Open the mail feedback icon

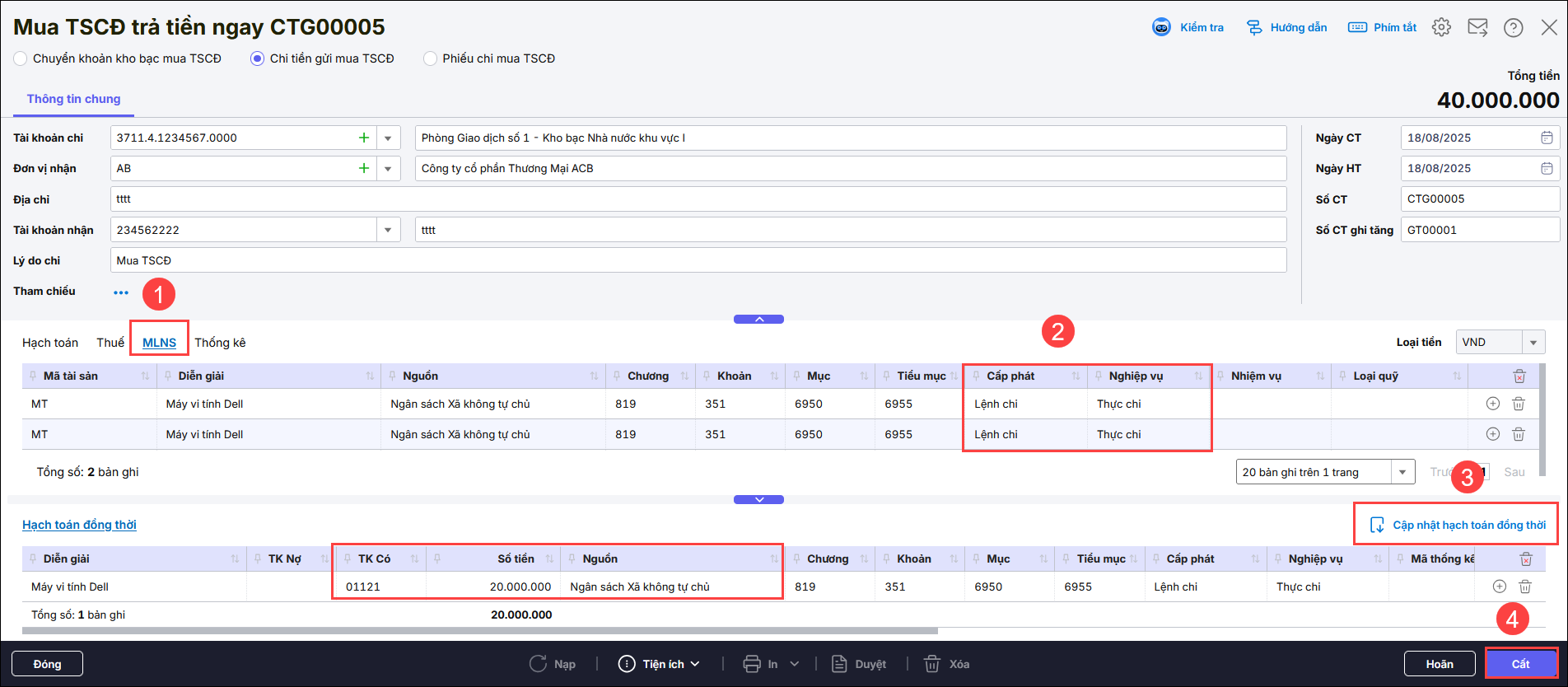tap(1477, 27)
